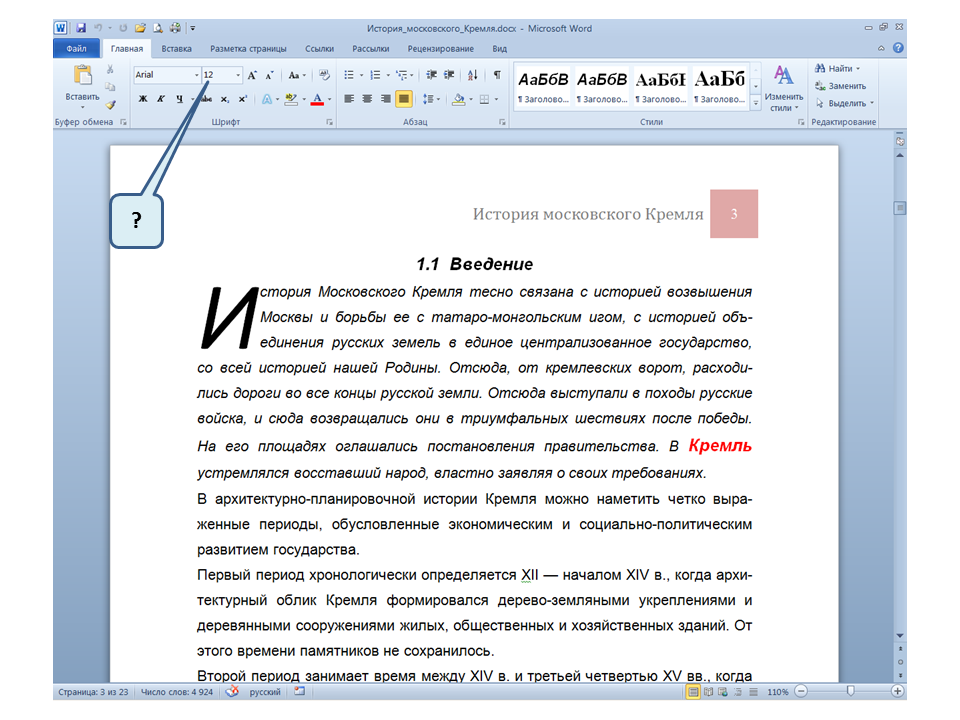Click the Clear Formatting icon
Image resolution: width=960 pixels, height=720 pixels.
click(x=324, y=75)
